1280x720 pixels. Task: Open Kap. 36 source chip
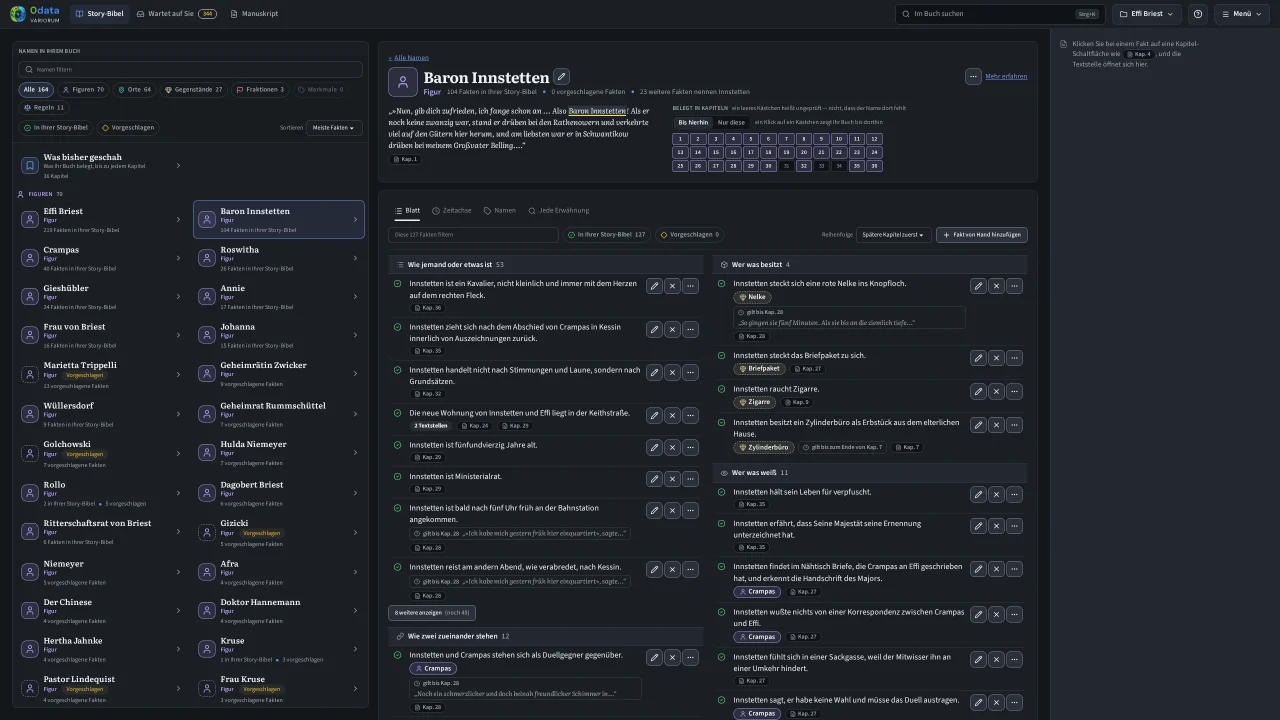428,308
